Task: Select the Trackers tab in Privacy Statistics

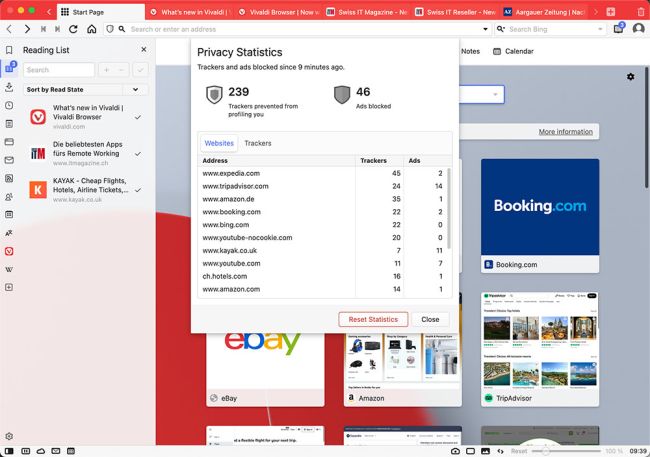Action: point(258,143)
